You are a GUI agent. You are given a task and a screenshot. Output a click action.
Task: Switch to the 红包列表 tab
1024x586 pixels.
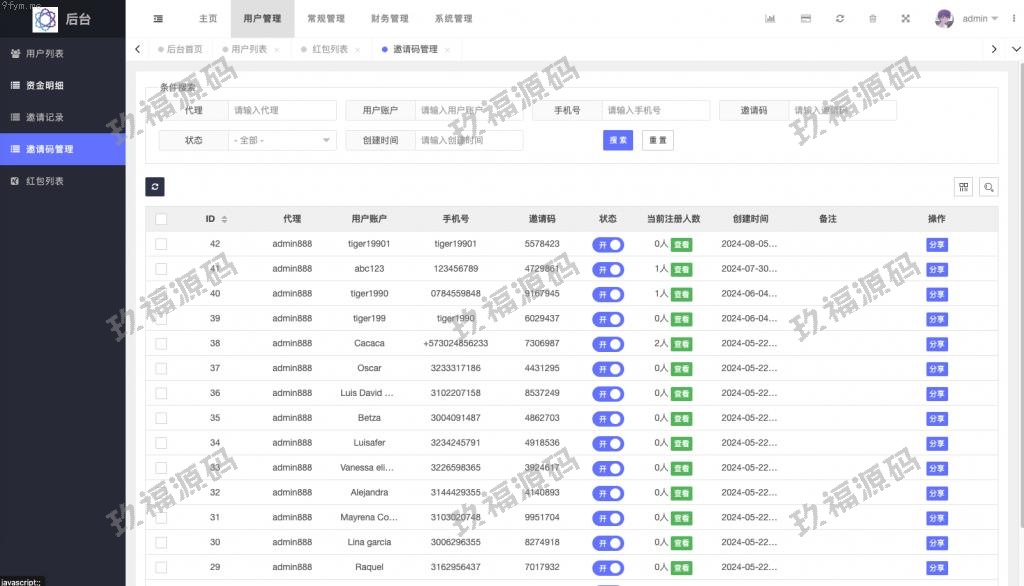[328, 49]
